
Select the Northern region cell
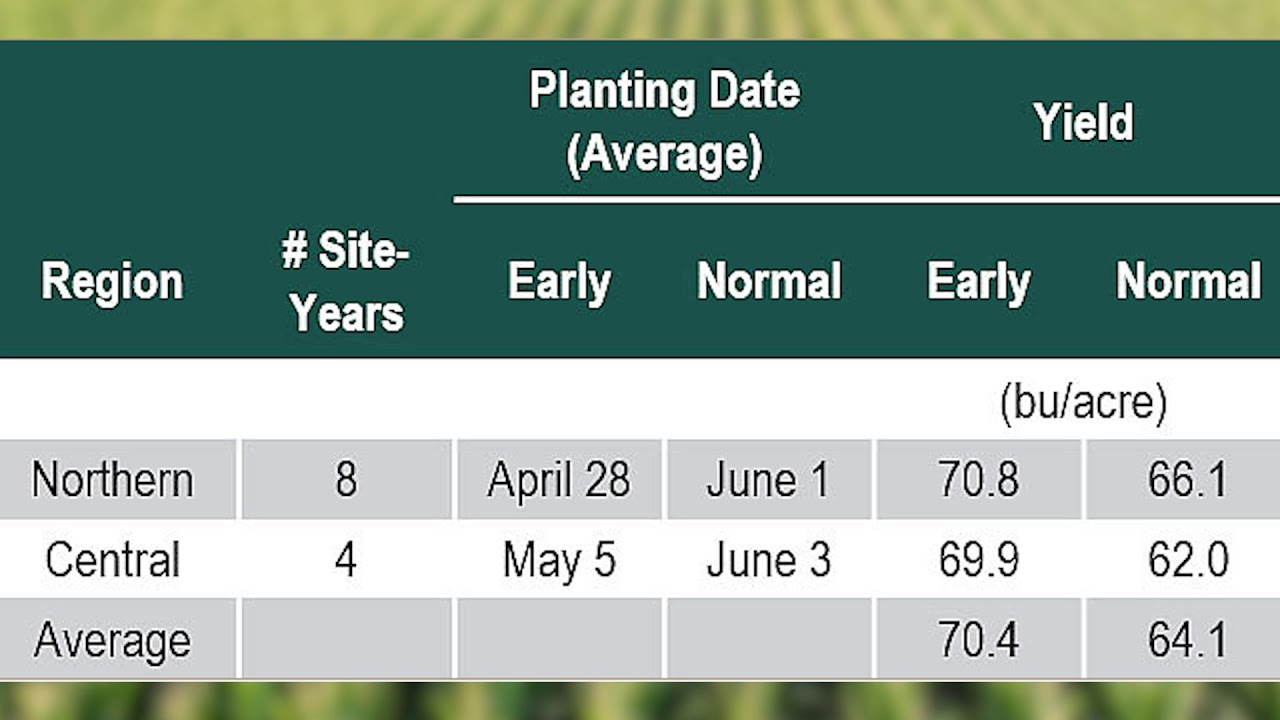112,480
